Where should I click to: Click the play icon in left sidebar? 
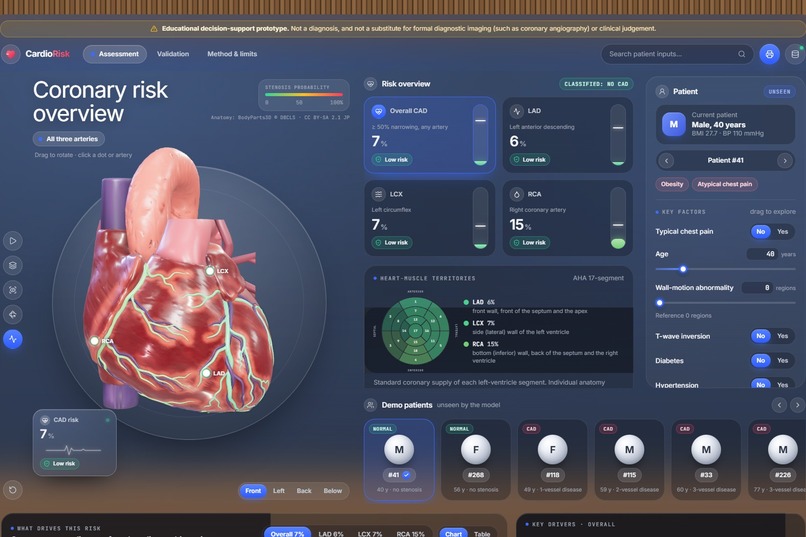pyautogui.click(x=13, y=240)
